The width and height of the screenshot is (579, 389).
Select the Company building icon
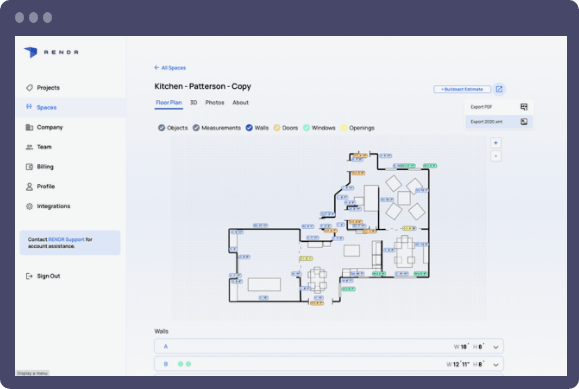pos(29,127)
